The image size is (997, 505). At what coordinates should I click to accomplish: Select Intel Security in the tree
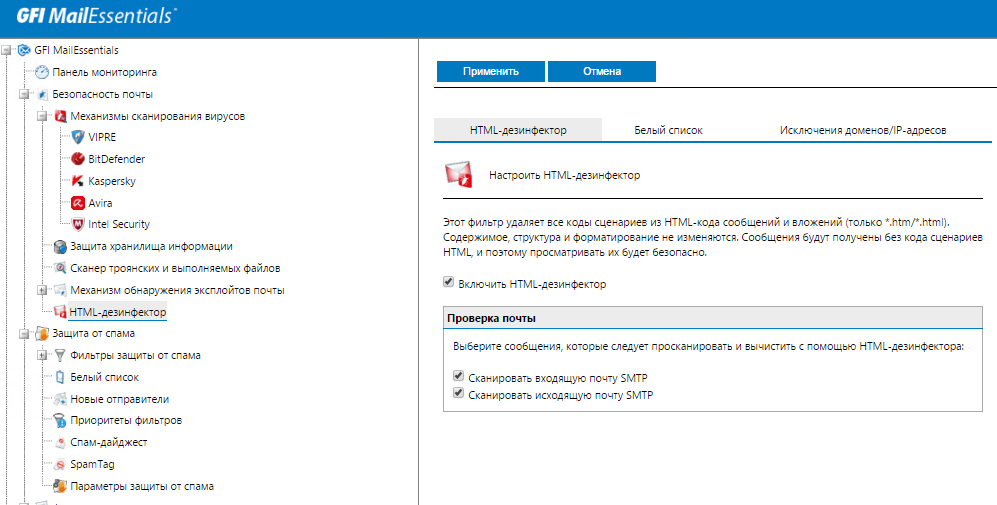(119, 224)
